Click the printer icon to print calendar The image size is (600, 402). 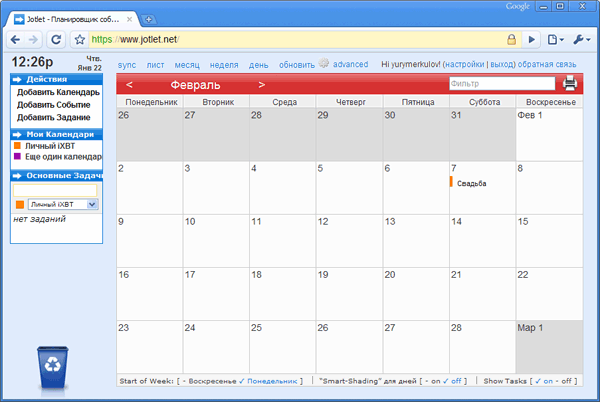pyautogui.click(x=570, y=83)
